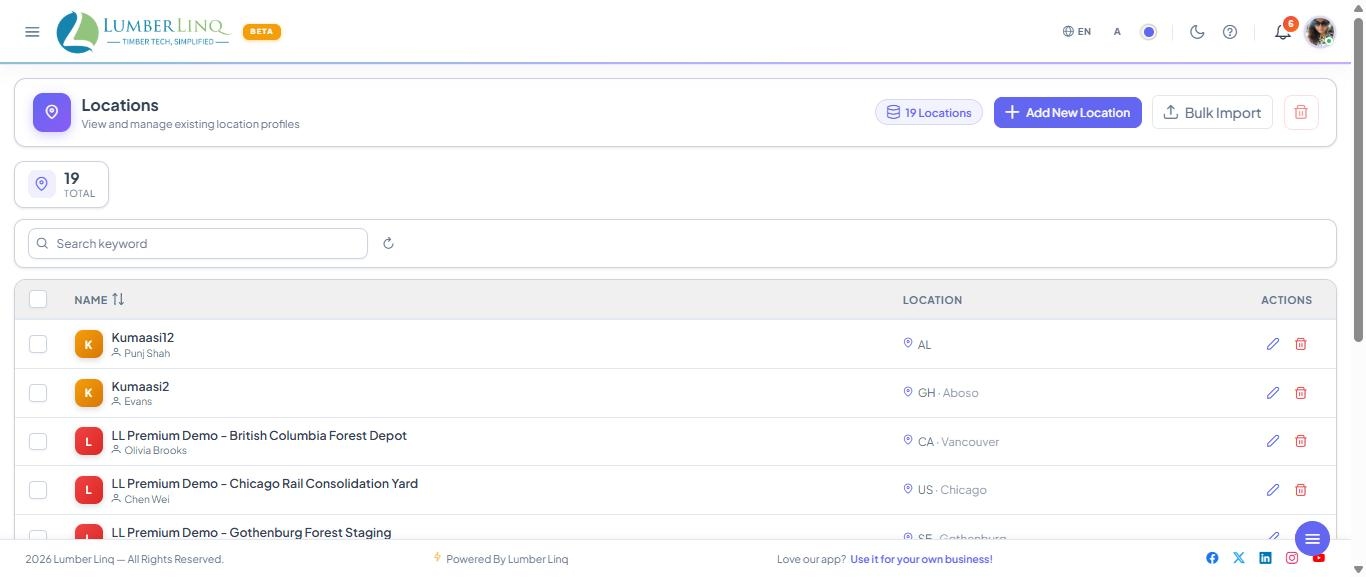Open the theme color picker circle
Image resolution: width=1366 pixels, height=577 pixels.
click(1149, 32)
